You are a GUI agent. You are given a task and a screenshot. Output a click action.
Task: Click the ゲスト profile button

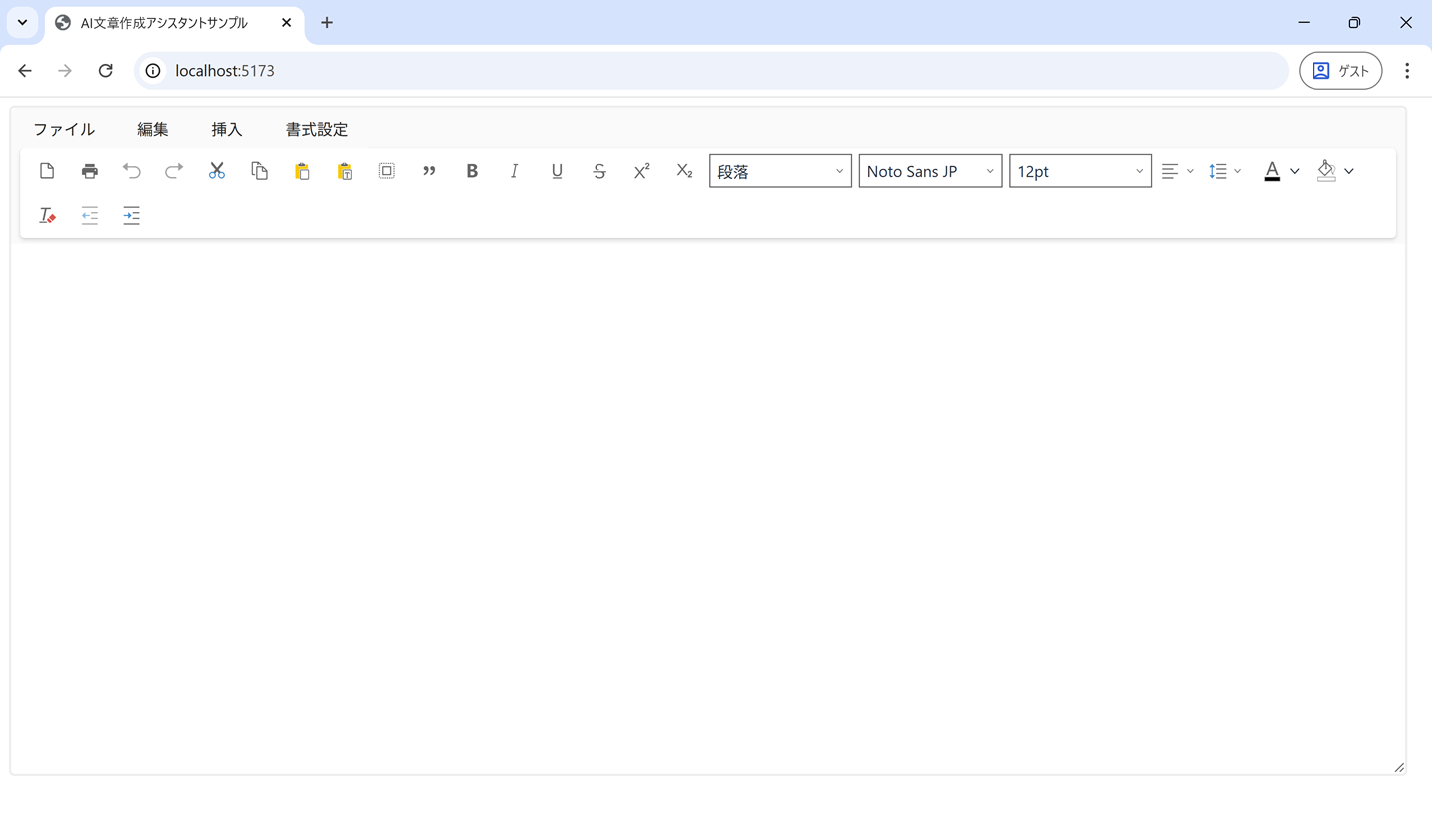[1340, 71]
